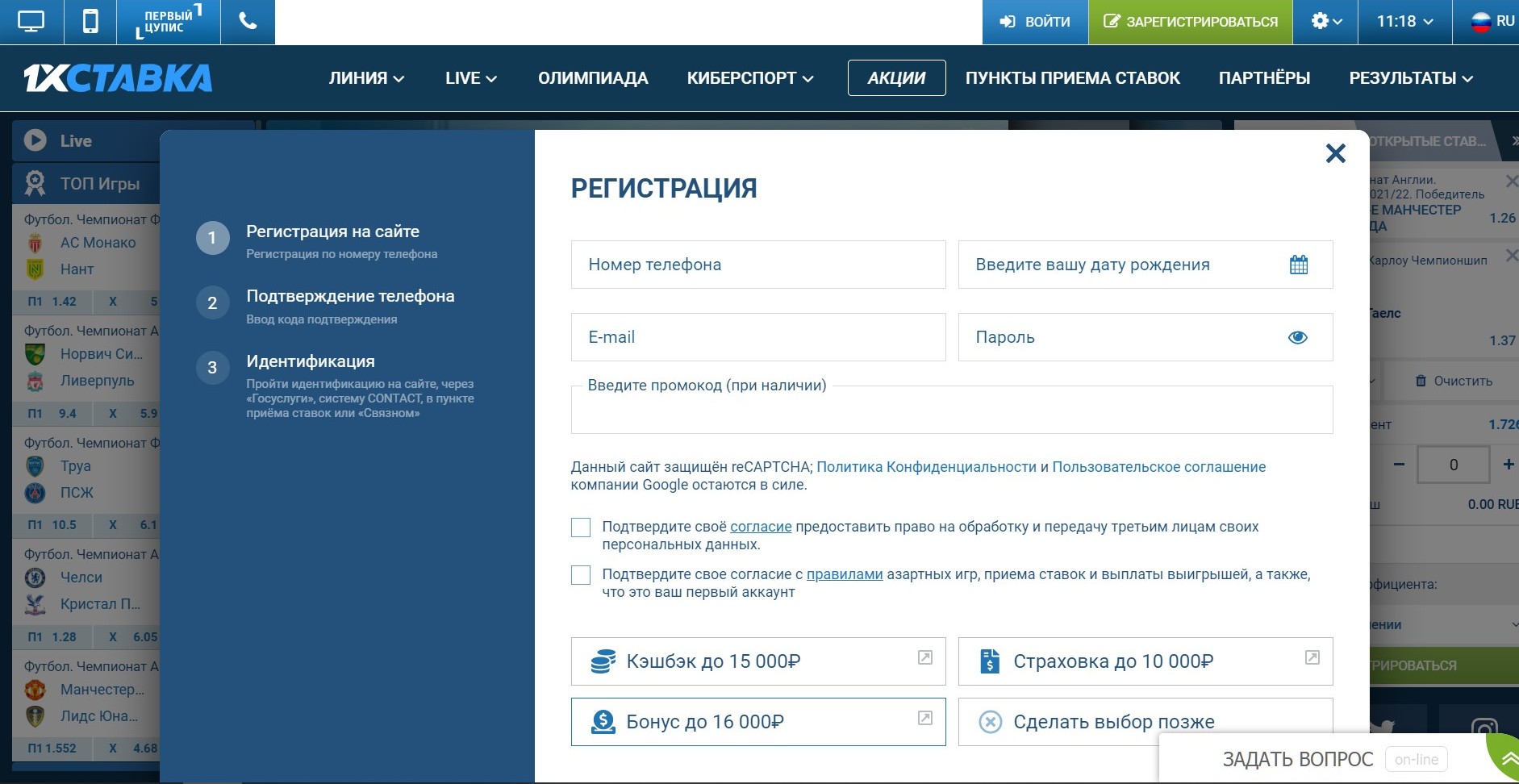The height and width of the screenshot is (784, 1519).
Task: Open the Первый ЦУПИС logo link
Action: [169, 22]
